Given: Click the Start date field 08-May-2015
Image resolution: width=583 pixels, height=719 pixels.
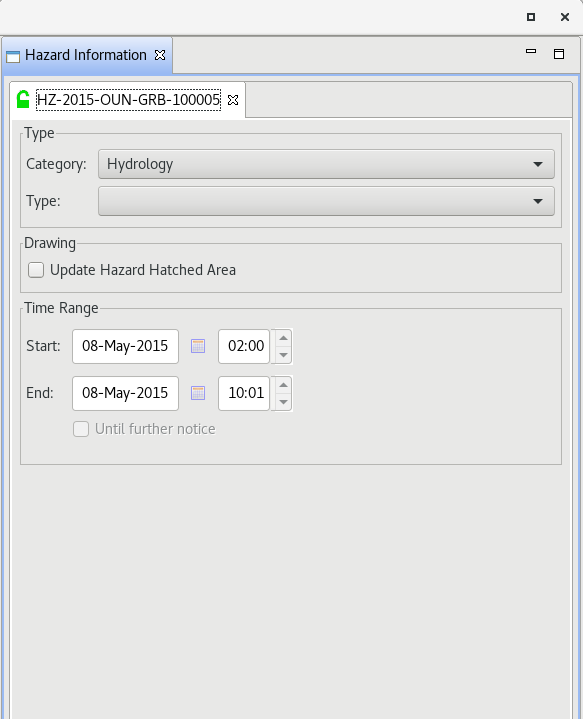Looking at the screenshot, I should pos(125,346).
